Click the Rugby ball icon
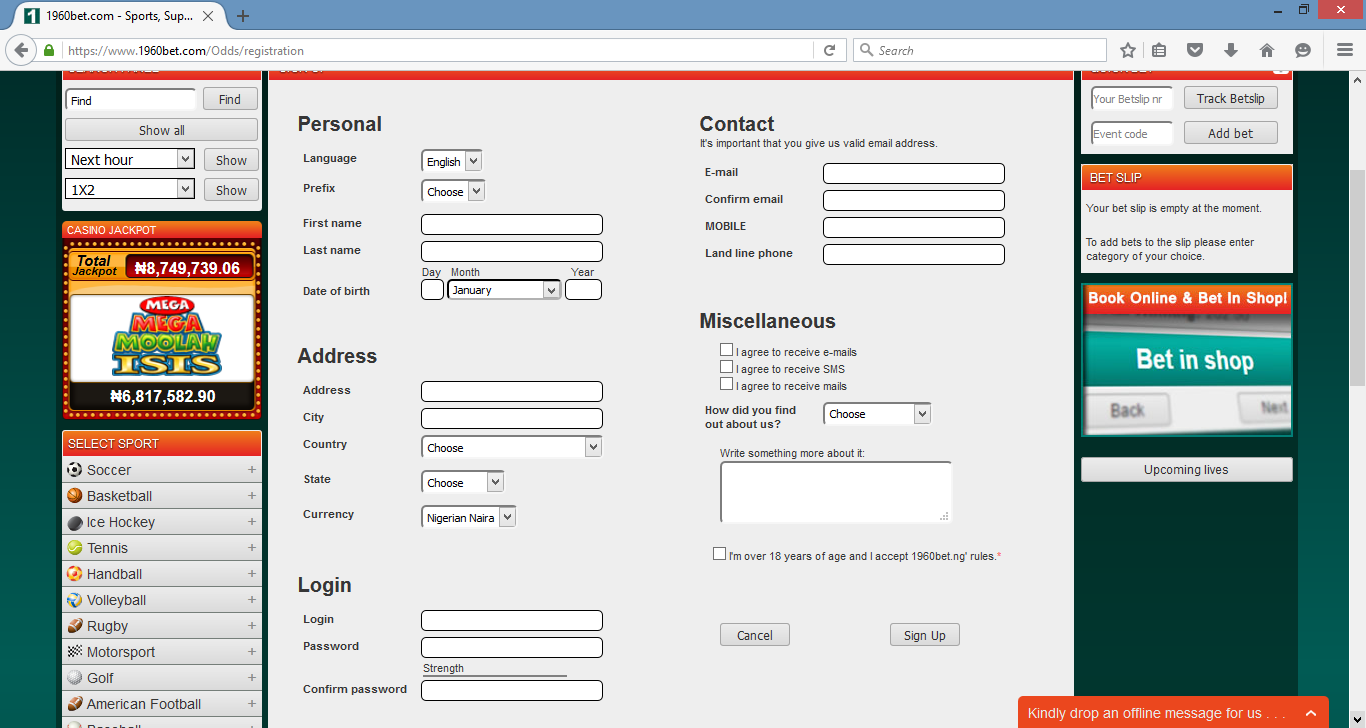Viewport: 1366px width, 728px height. click(74, 626)
